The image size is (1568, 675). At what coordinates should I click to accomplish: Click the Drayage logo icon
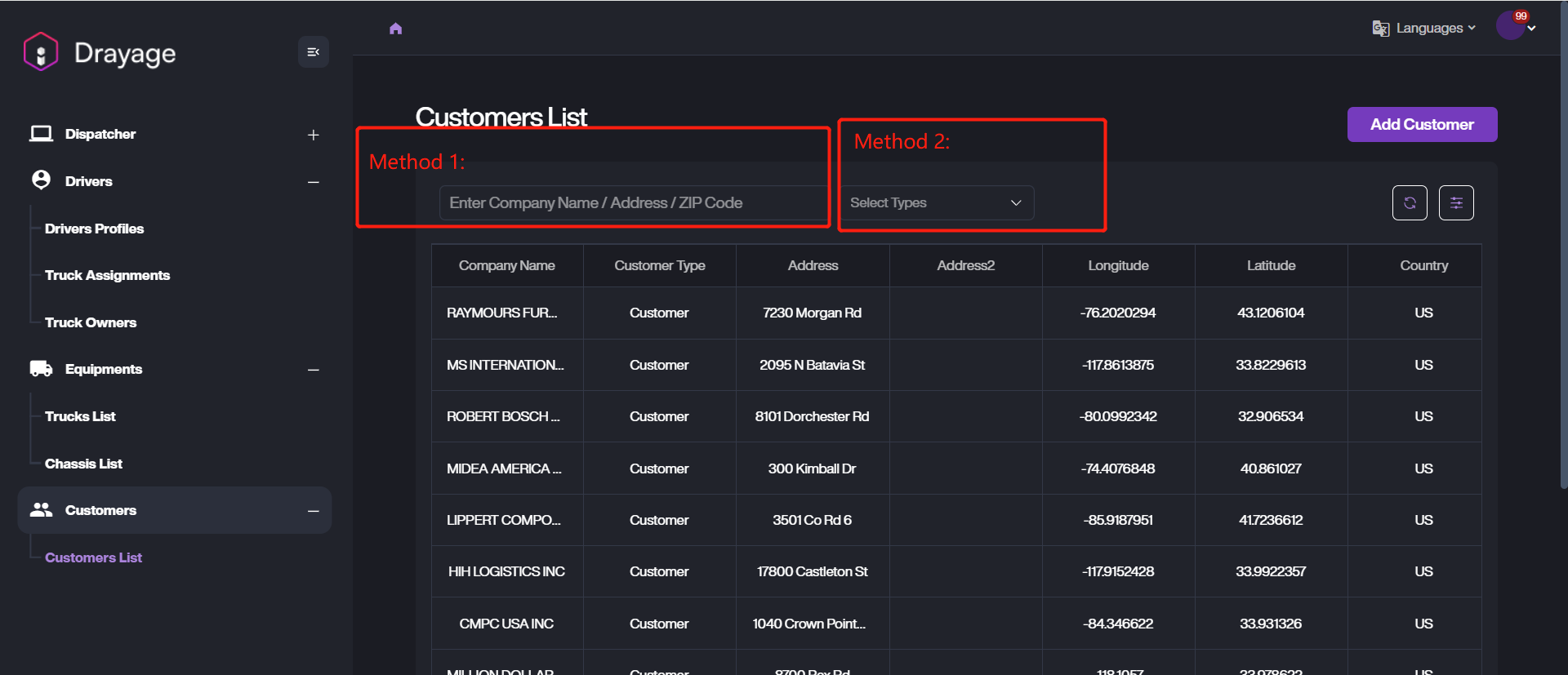[x=41, y=52]
